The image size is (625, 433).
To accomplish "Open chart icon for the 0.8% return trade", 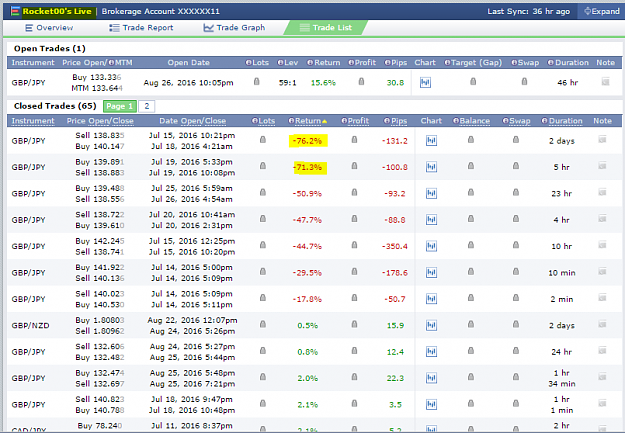I will coord(431,352).
